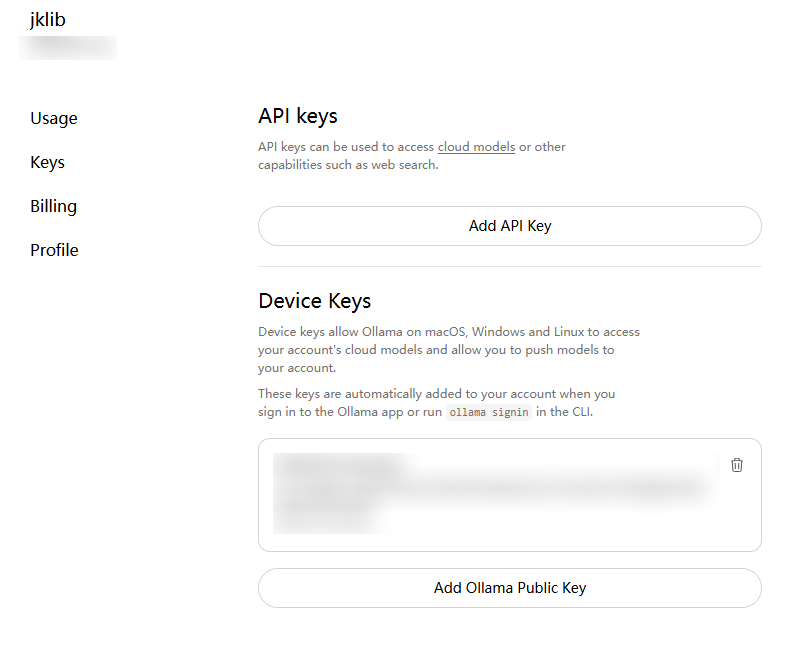808x647 pixels.
Task: Click the API keys heading
Action: point(298,116)
